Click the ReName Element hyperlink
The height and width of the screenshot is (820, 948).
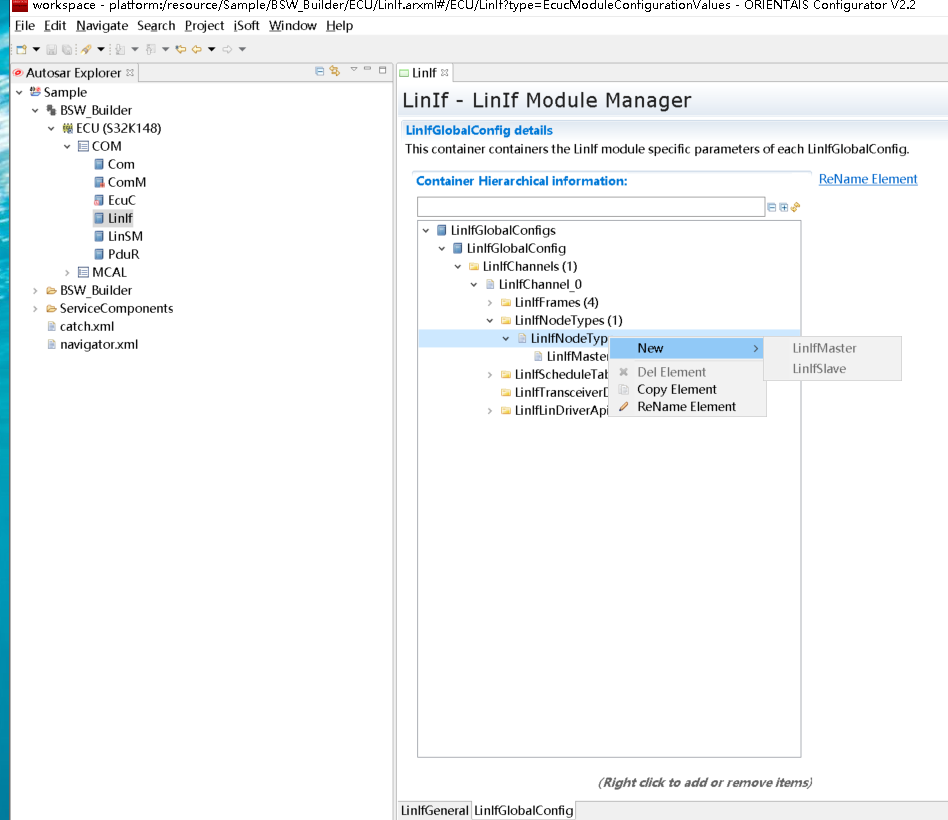(x=867, y=179)
